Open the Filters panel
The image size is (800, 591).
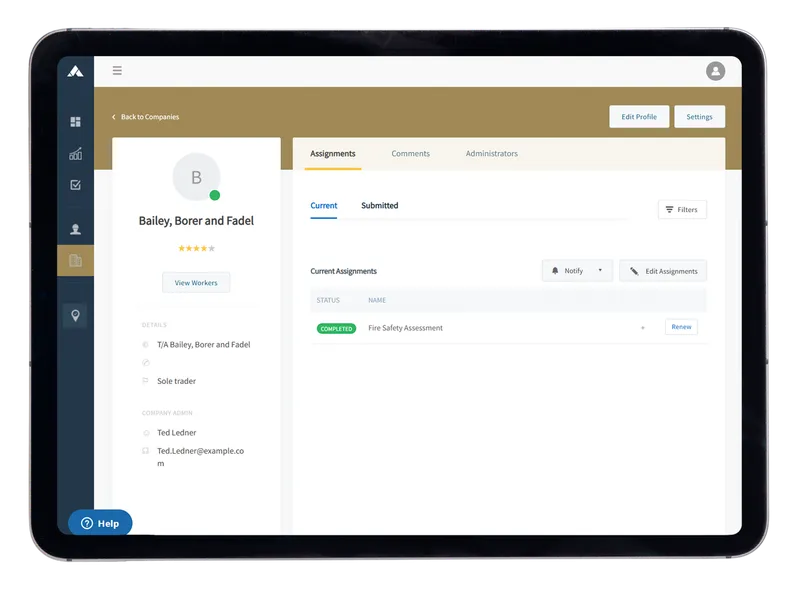point(682,210)
